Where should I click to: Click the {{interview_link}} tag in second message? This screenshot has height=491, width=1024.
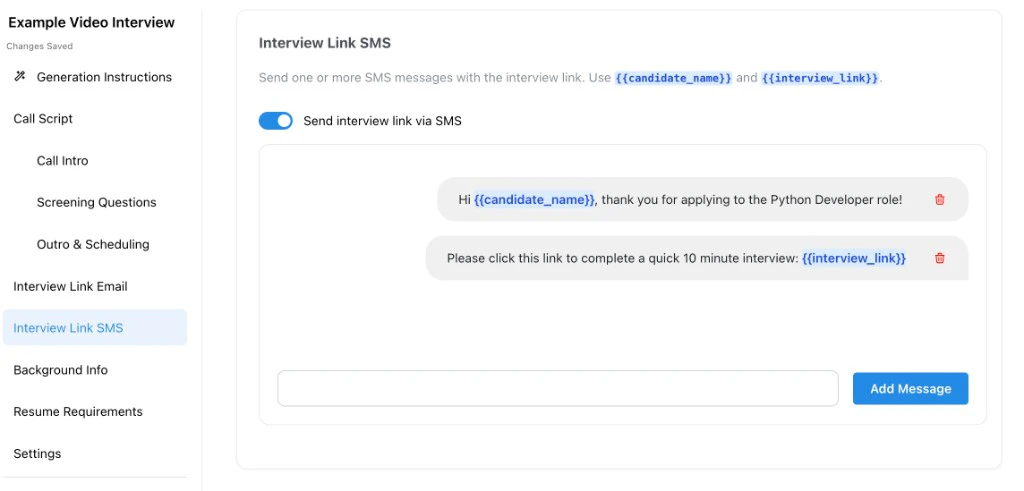tap(854, 259)
